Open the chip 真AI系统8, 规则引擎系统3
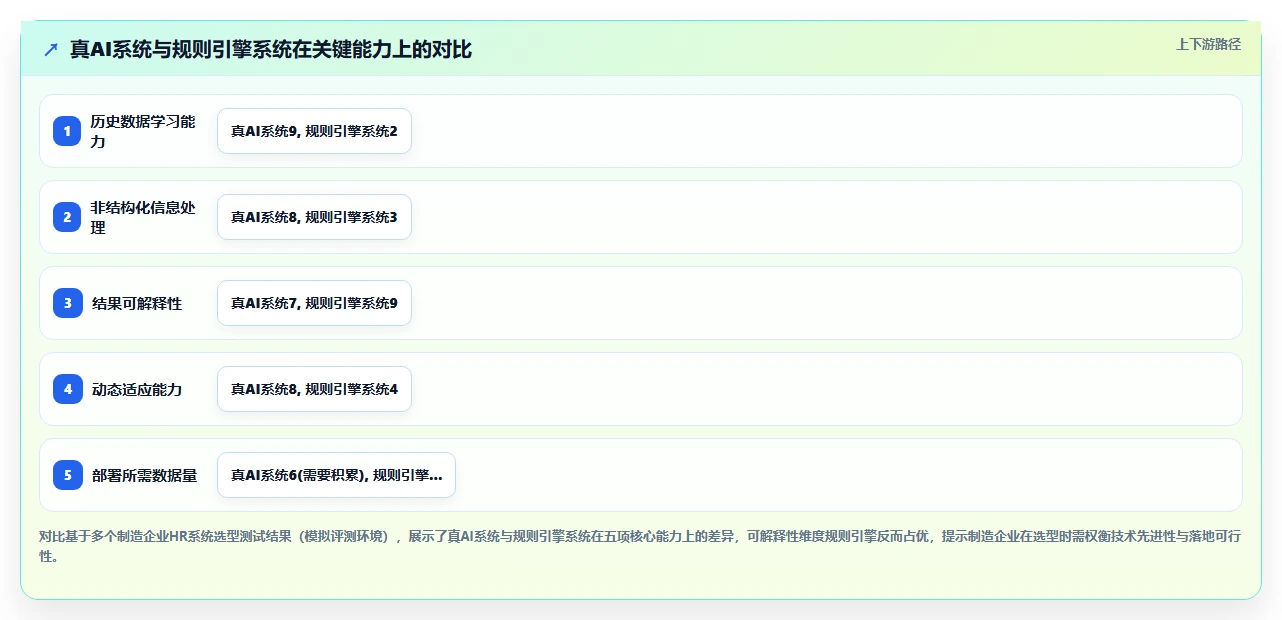This screenshot has height=620, width=1282. tap(314, 217)
